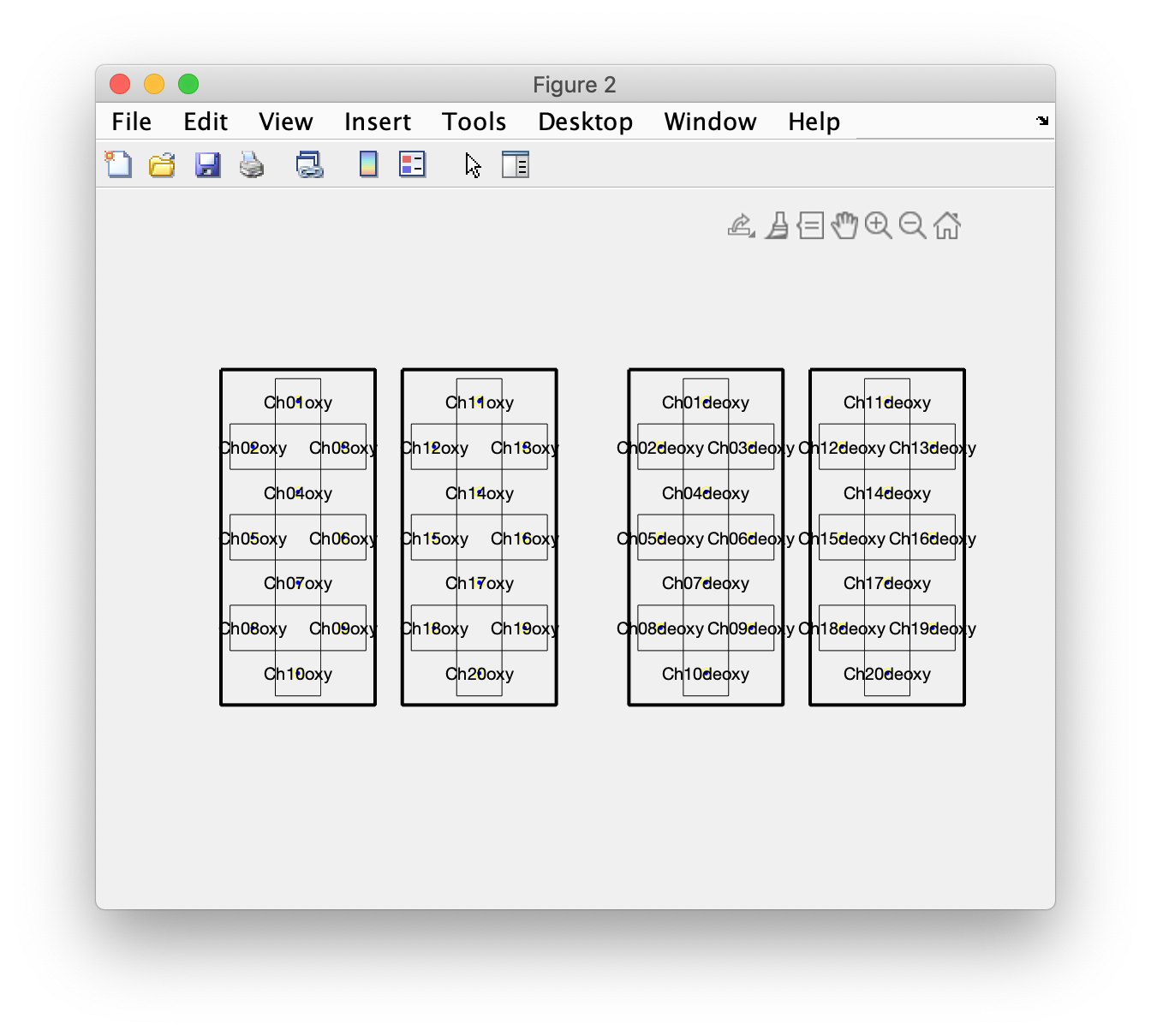Click the Ch03deoxy channel label

[x=751, y=448]
